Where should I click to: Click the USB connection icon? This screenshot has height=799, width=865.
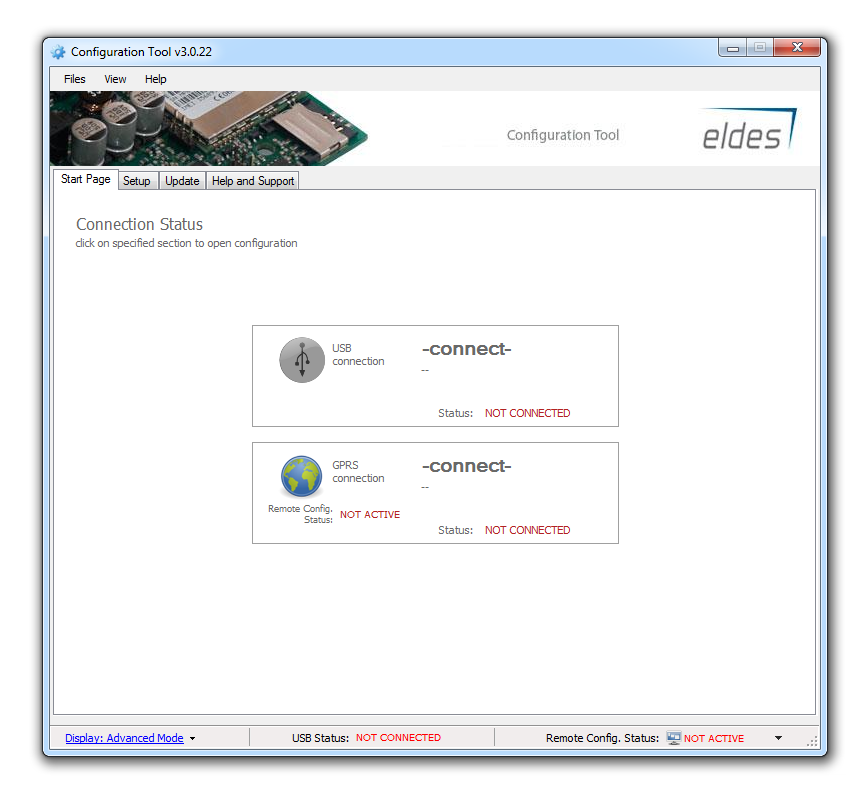click(302, 360)
